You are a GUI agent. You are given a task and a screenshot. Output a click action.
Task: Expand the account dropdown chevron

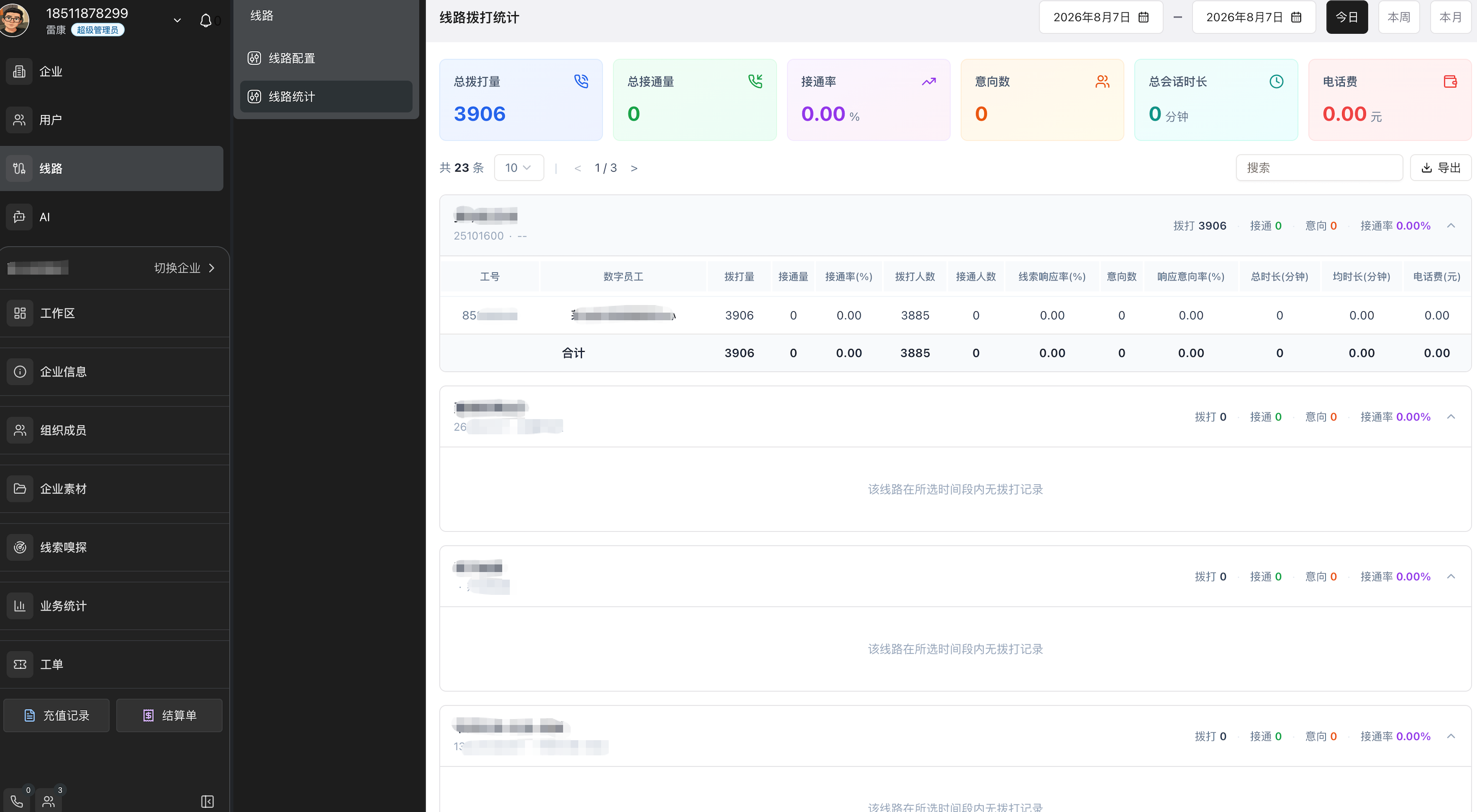[x=177, y=21]
